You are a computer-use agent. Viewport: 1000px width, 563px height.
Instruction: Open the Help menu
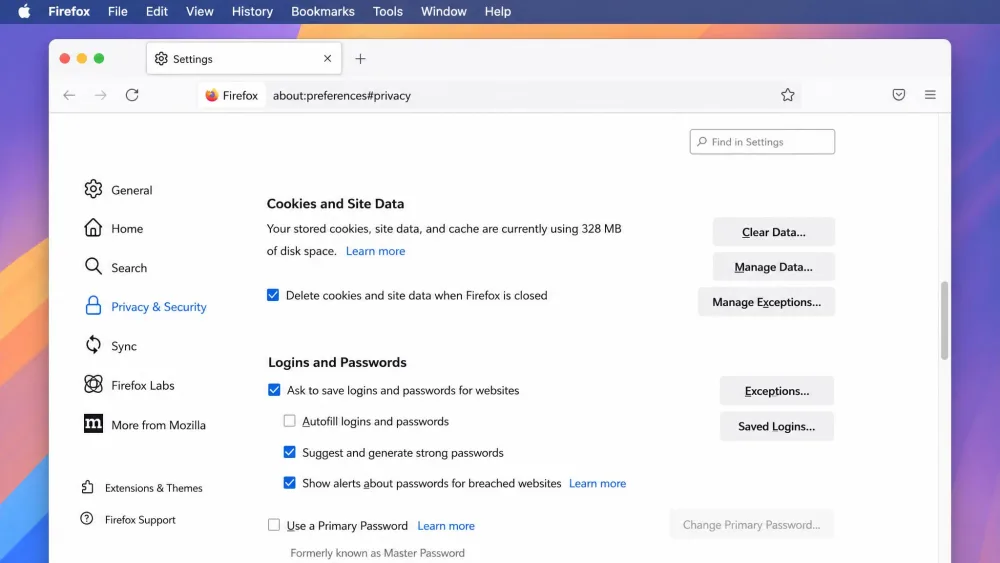tap(497, 11)
